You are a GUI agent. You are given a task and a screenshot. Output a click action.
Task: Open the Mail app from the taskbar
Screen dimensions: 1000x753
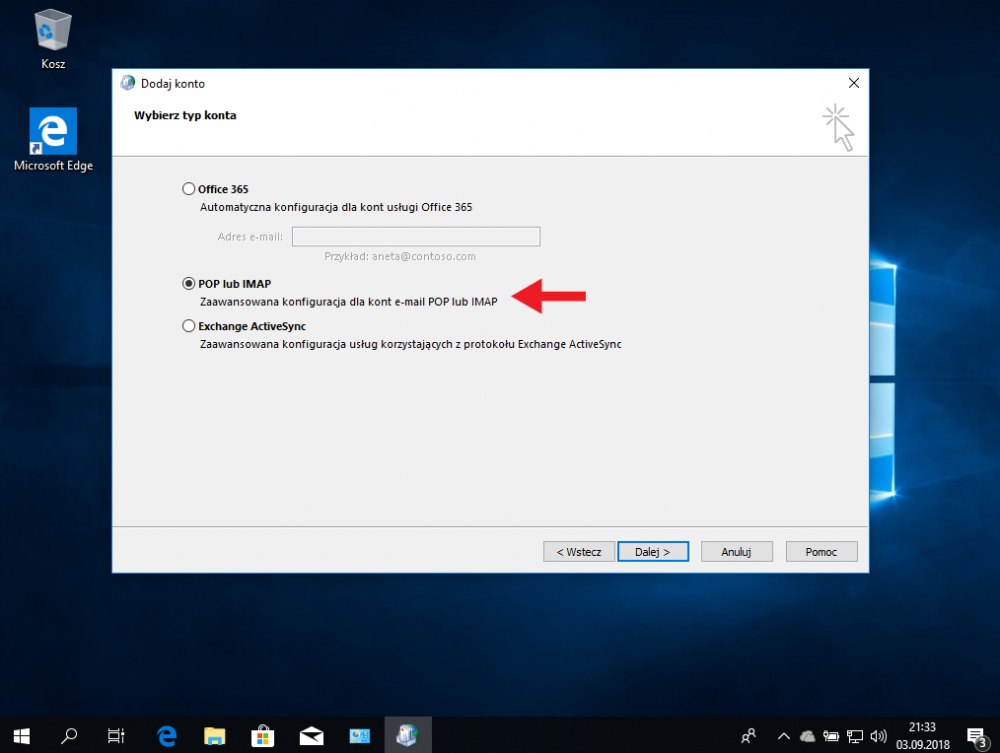point(311,736)
